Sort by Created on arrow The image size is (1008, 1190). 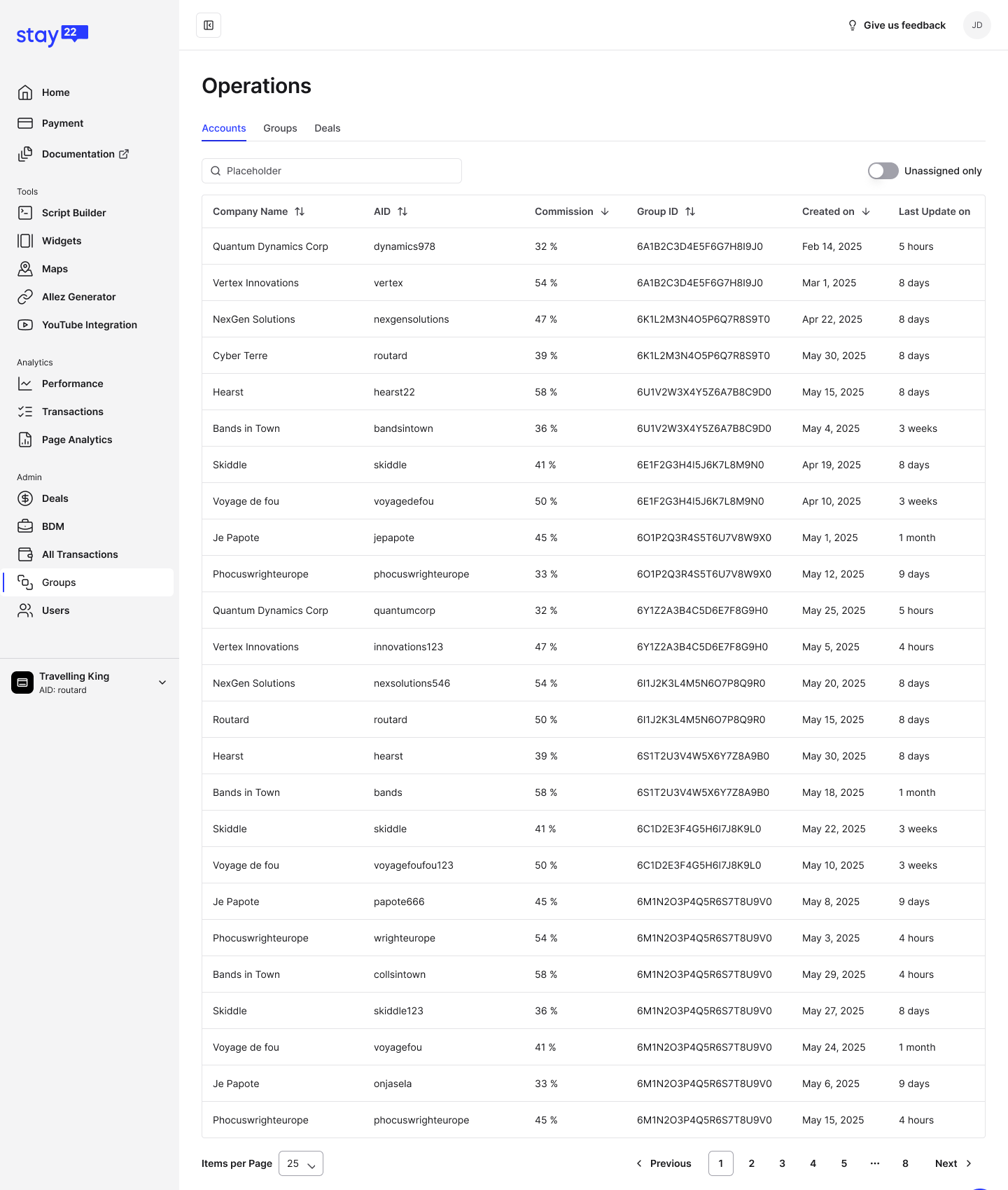click(x=866, y=211)
